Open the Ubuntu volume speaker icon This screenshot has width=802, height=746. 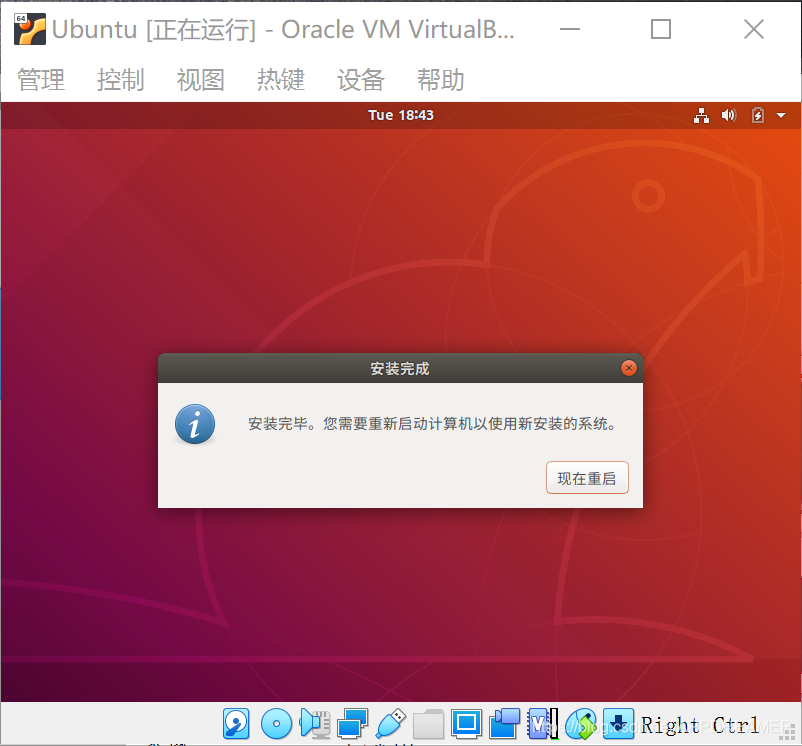tap(729, 116)
